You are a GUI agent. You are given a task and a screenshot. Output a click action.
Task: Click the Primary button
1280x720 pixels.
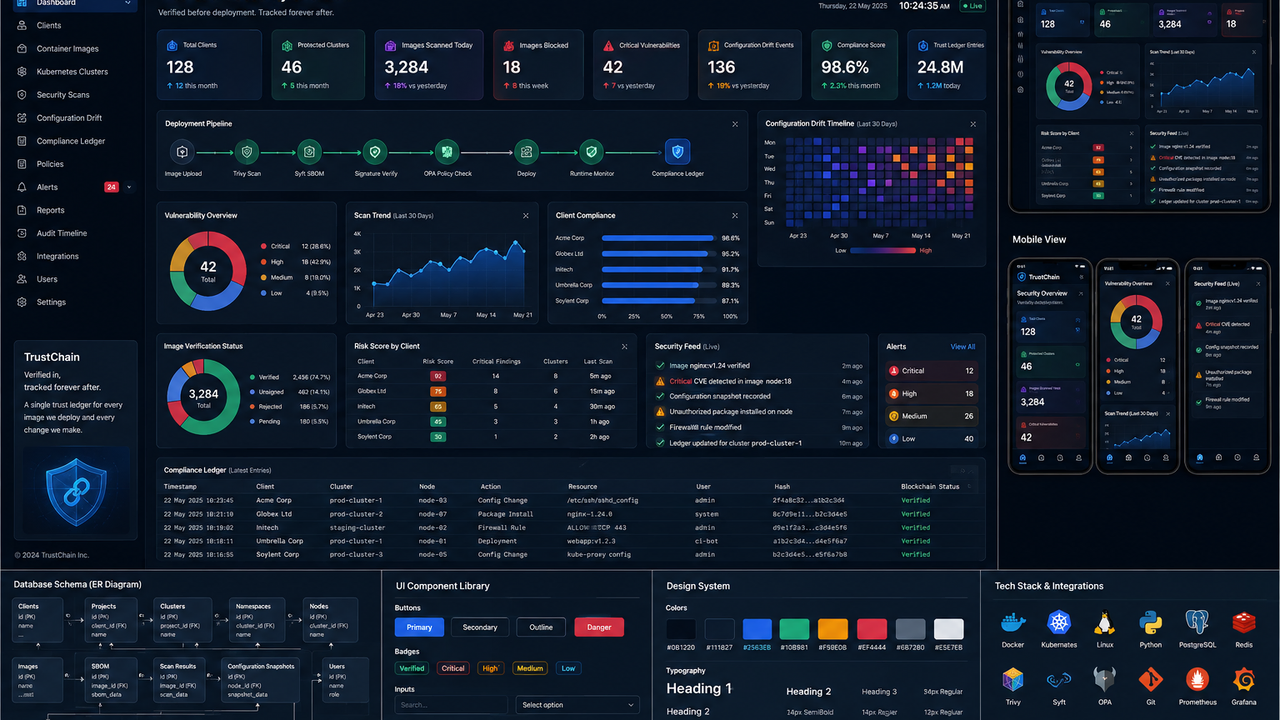click(x=419, y=627)
